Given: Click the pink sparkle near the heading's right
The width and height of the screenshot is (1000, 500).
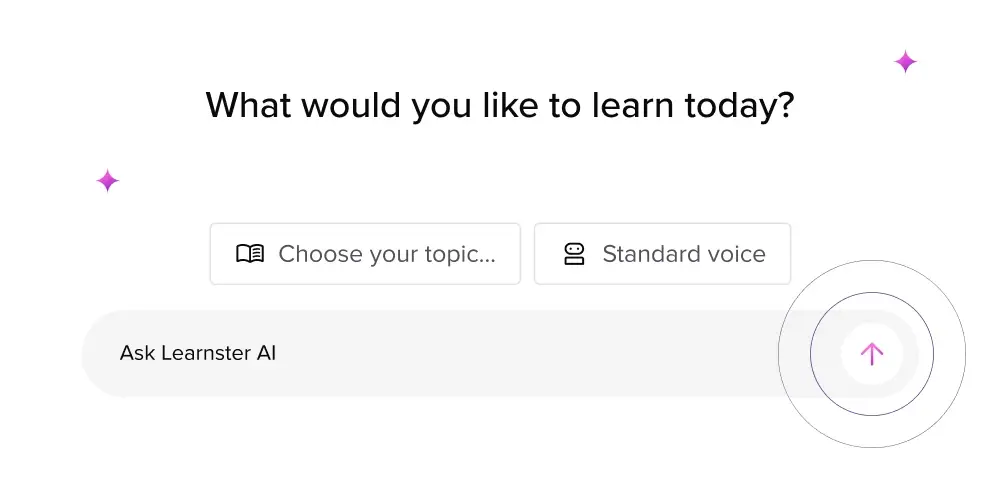Looking at the screenshot, I should pyautogui.click(x=905, y=62).
